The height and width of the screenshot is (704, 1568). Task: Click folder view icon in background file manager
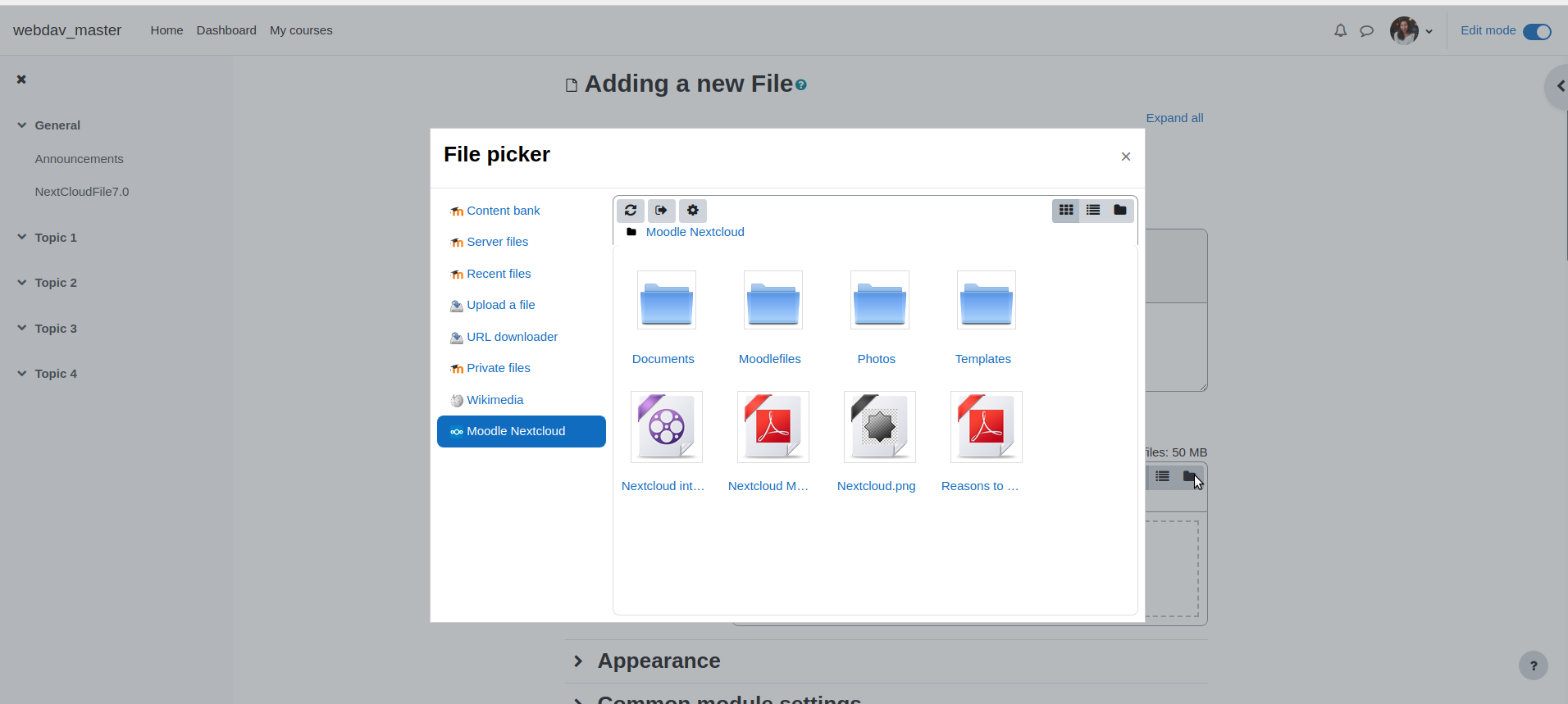tap(1190, 476)
